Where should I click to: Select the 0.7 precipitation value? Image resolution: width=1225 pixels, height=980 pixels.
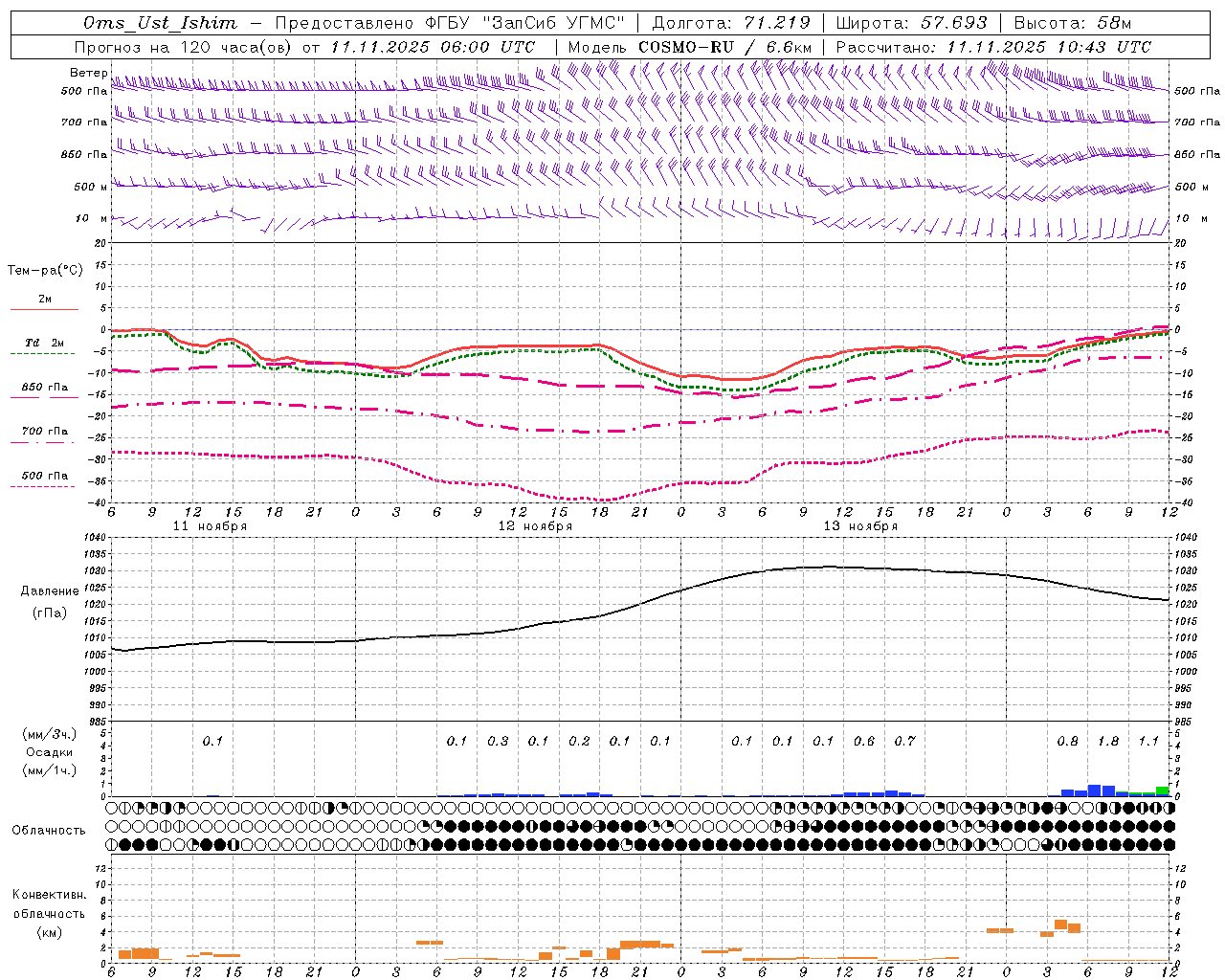point(904,741)
